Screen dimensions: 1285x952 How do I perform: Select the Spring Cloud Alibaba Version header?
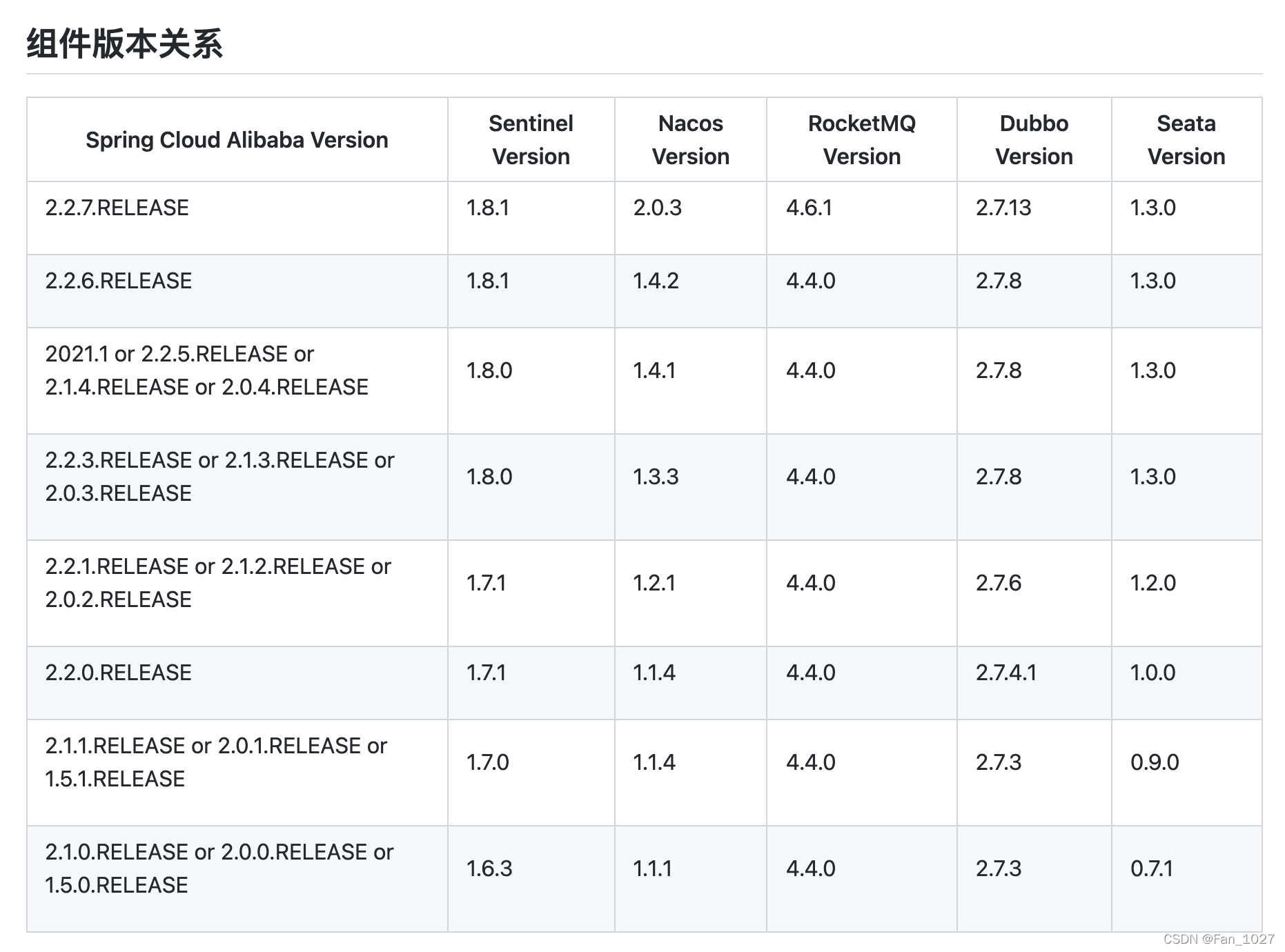pos(237,140)
